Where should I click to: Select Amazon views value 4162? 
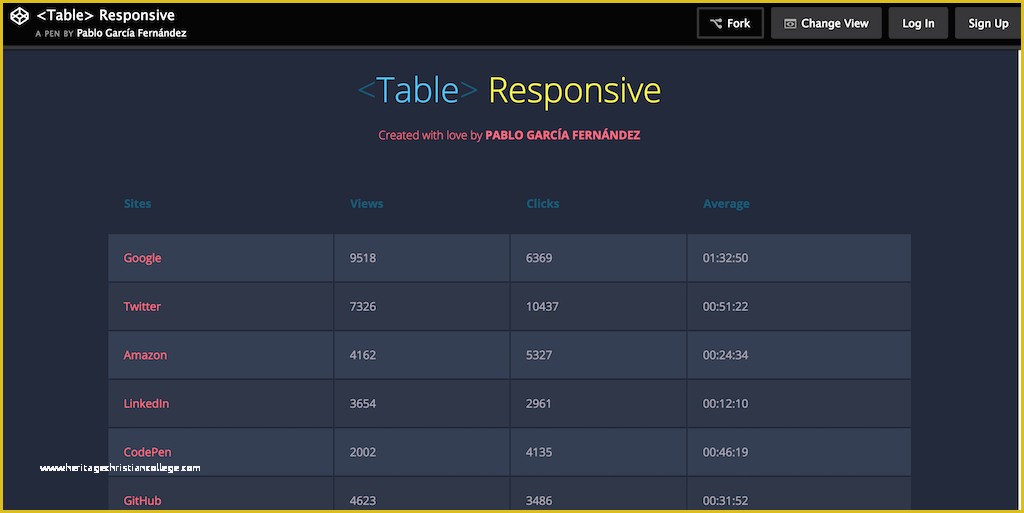[x=362, y=355]
